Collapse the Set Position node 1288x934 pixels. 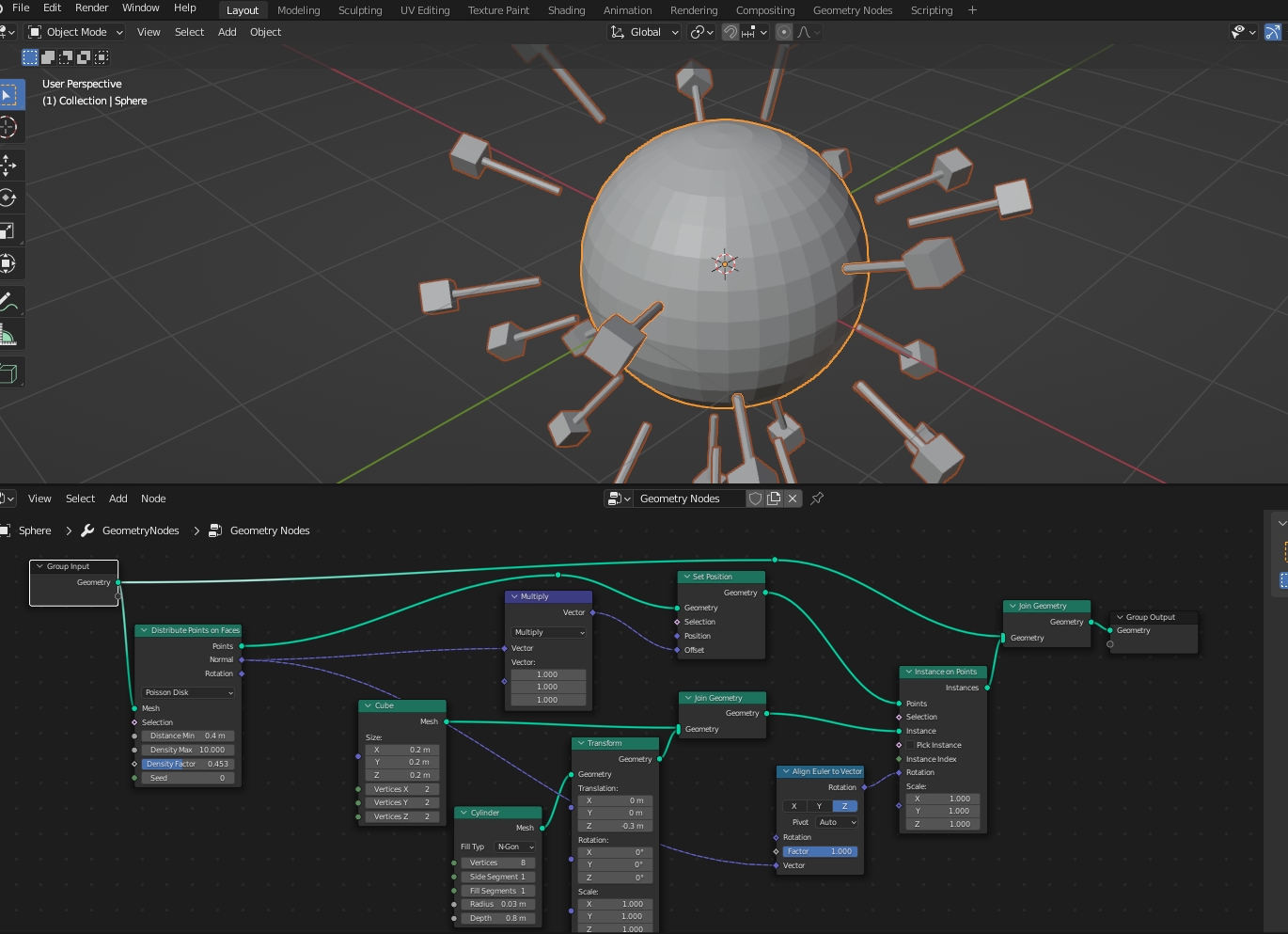[x=687, y=577]
